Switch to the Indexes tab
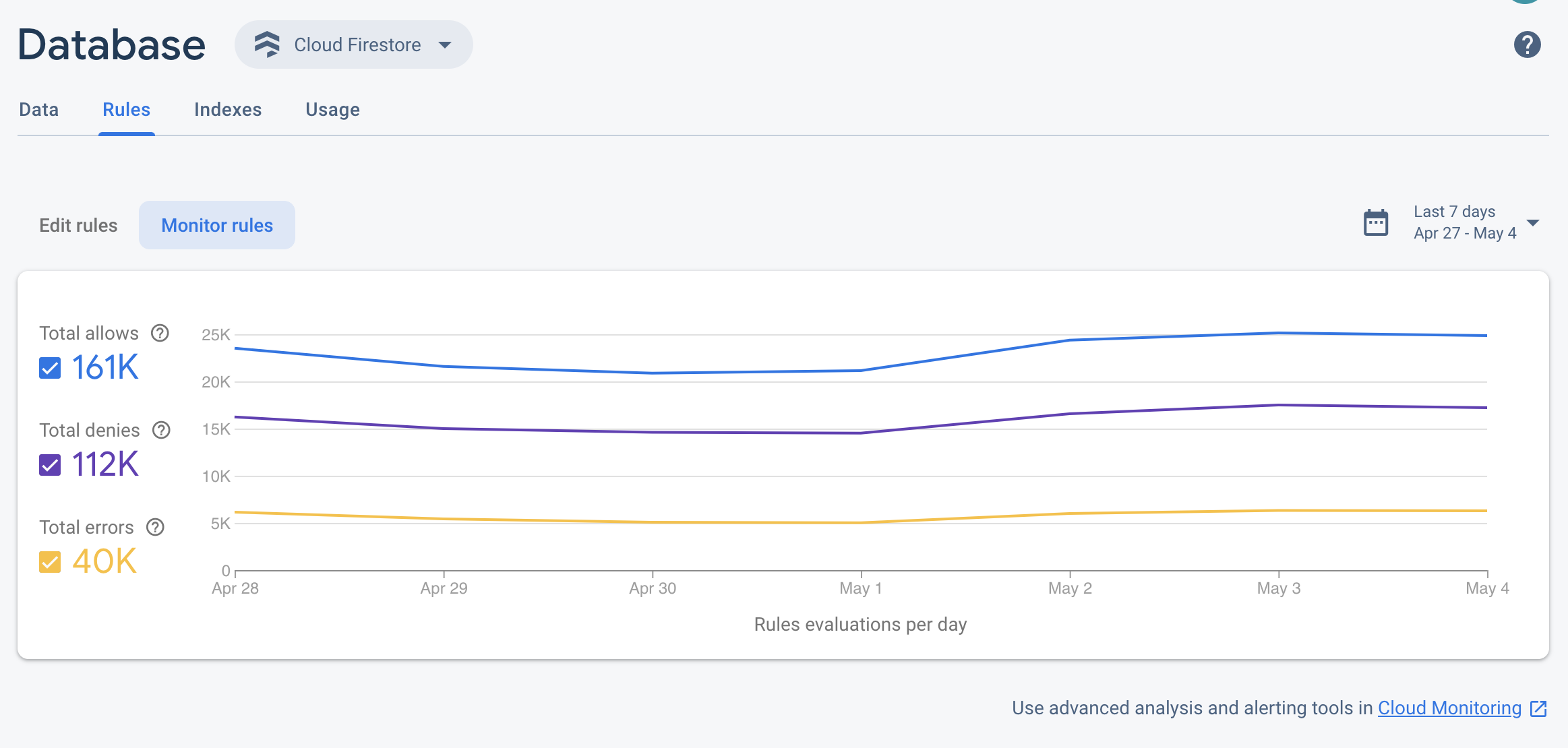This screenshot has height=748, width=1568. pyautogui.click(x=227, y=109)
